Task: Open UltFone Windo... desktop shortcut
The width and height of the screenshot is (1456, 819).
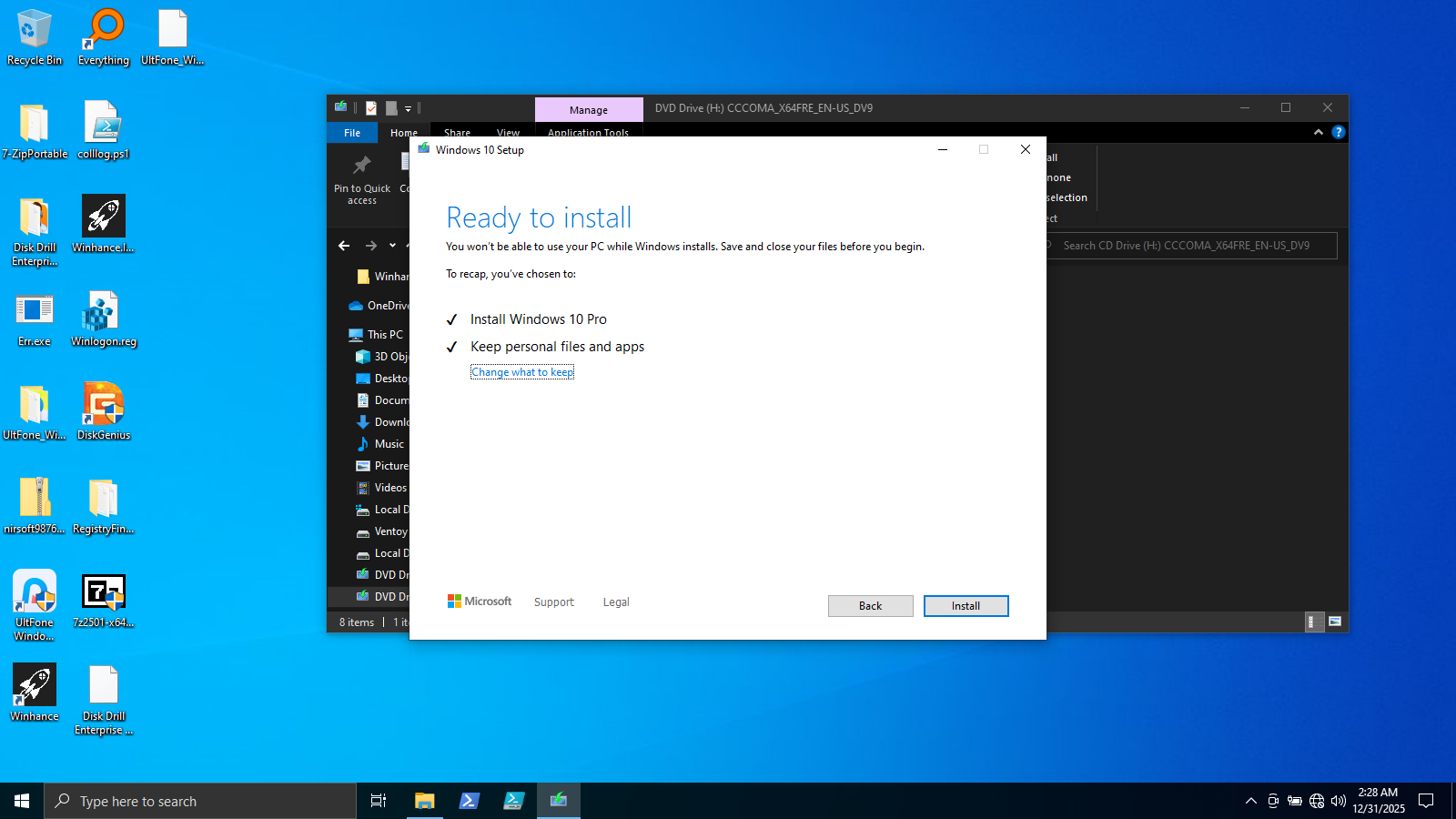Action: [x=35, y=606]
